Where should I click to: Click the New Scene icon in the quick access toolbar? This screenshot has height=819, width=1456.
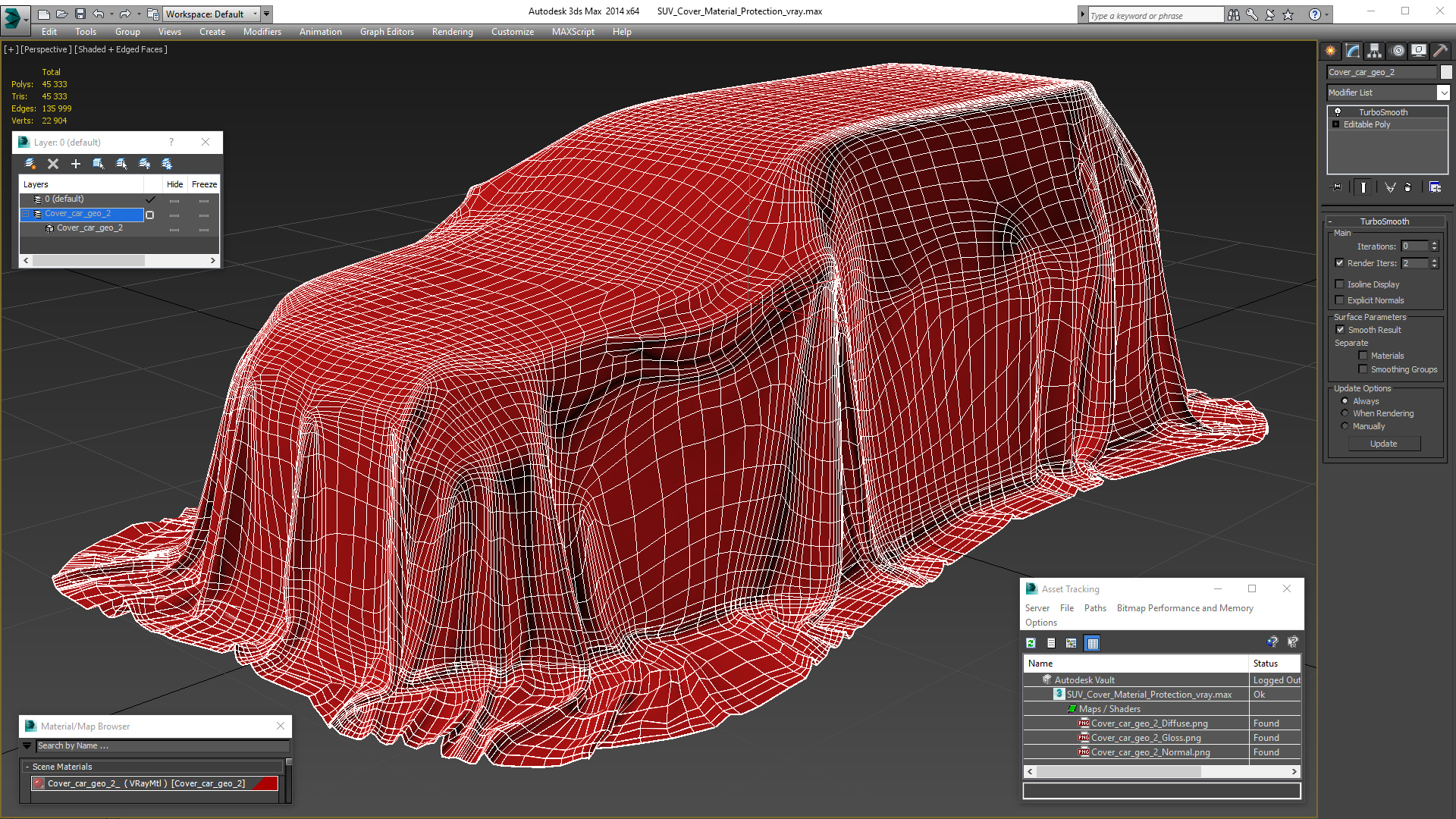point(44,14)
